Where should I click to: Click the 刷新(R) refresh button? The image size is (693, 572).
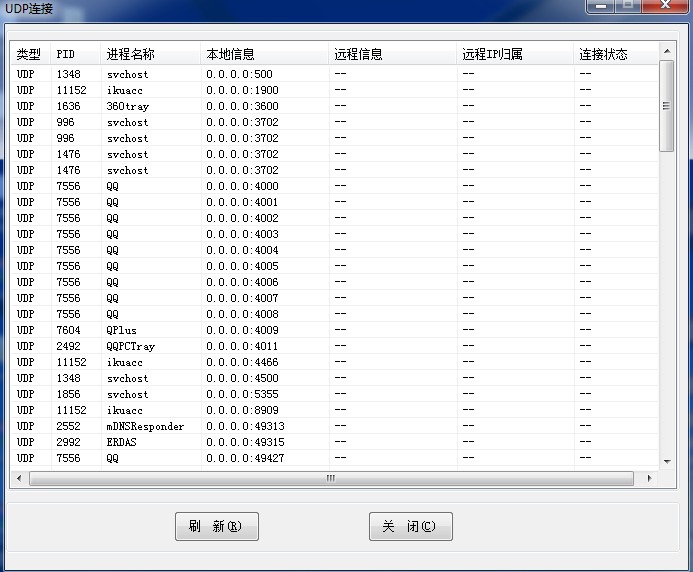(x=217, y=526)
